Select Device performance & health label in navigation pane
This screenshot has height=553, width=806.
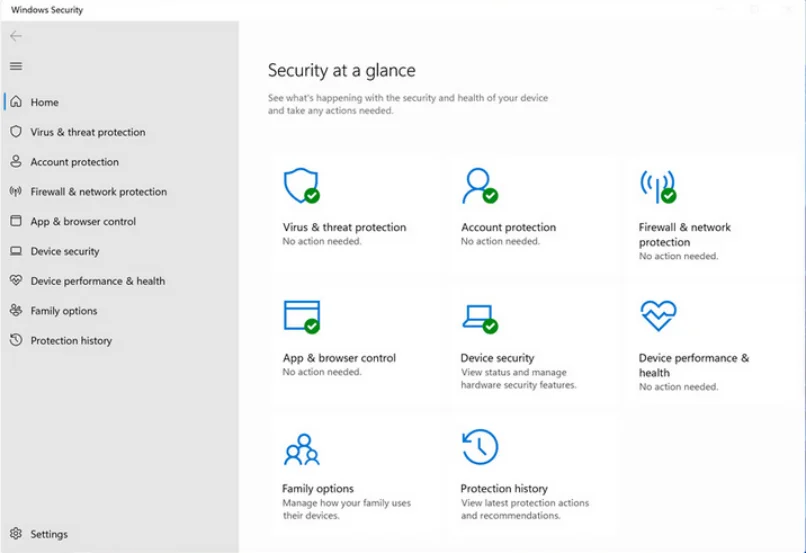(98, 281)
